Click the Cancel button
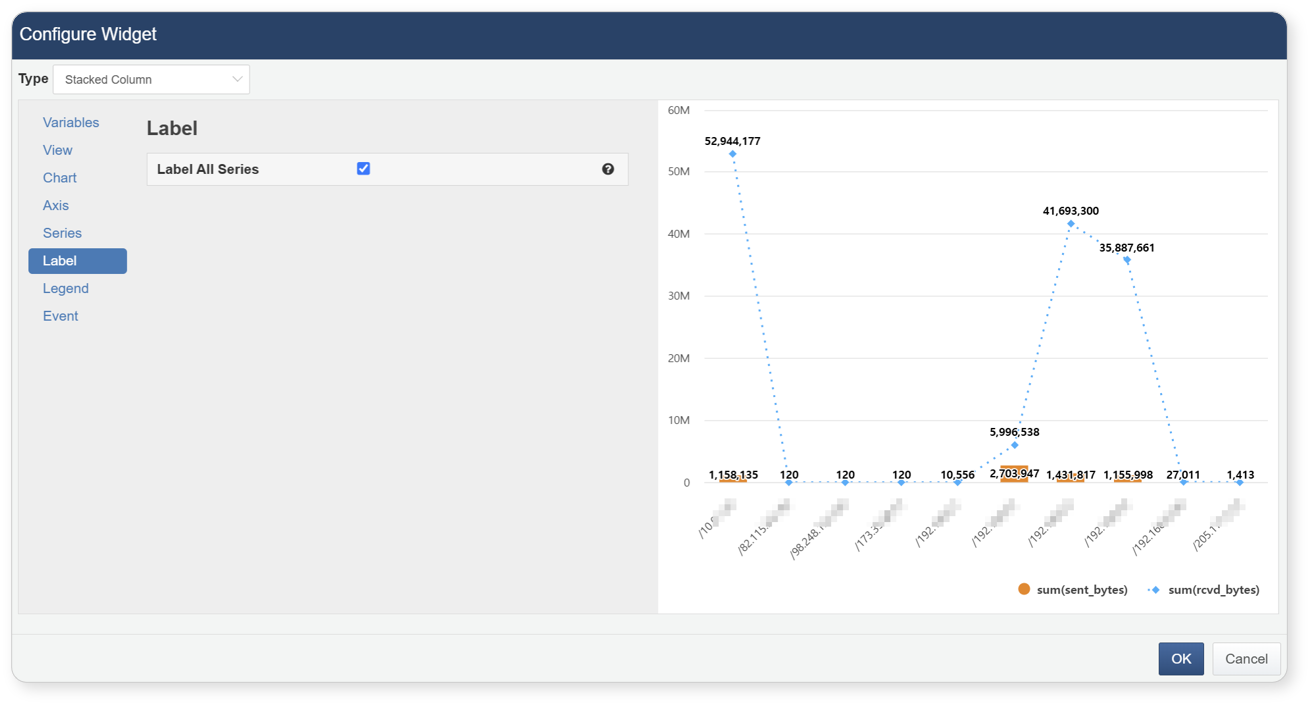1310x705 pixels. (x=1246, y=659)
